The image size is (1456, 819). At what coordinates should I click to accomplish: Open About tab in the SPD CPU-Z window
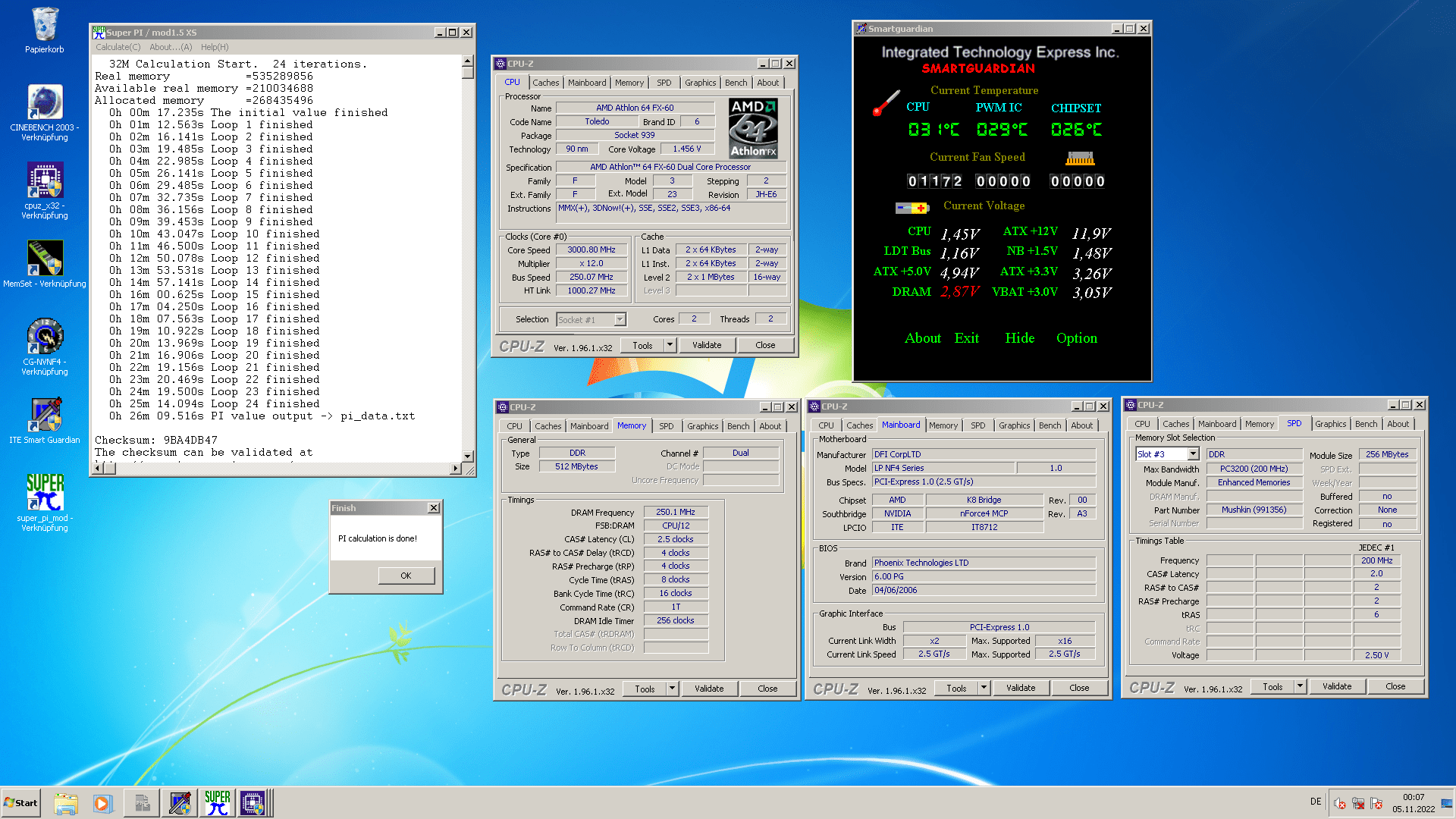point(1398,424)
